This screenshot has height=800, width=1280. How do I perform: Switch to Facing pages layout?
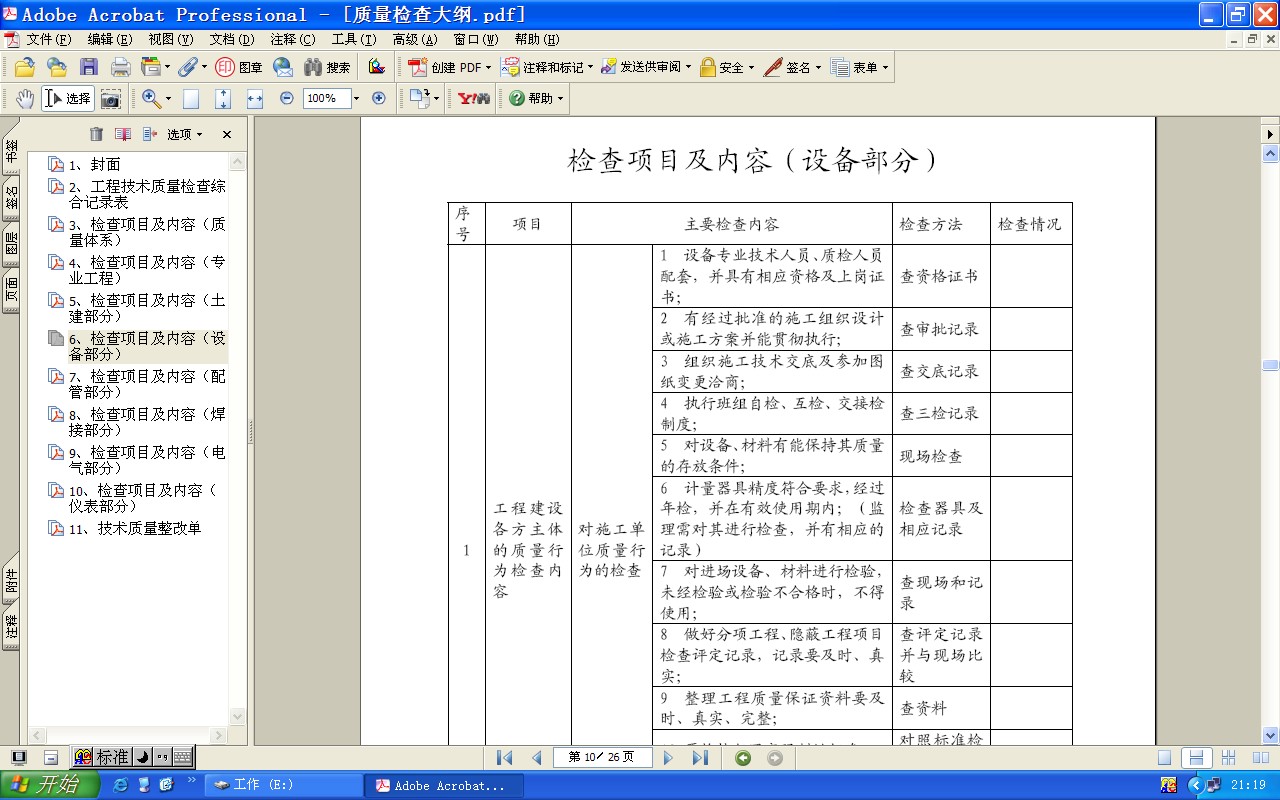point(1259,758)
